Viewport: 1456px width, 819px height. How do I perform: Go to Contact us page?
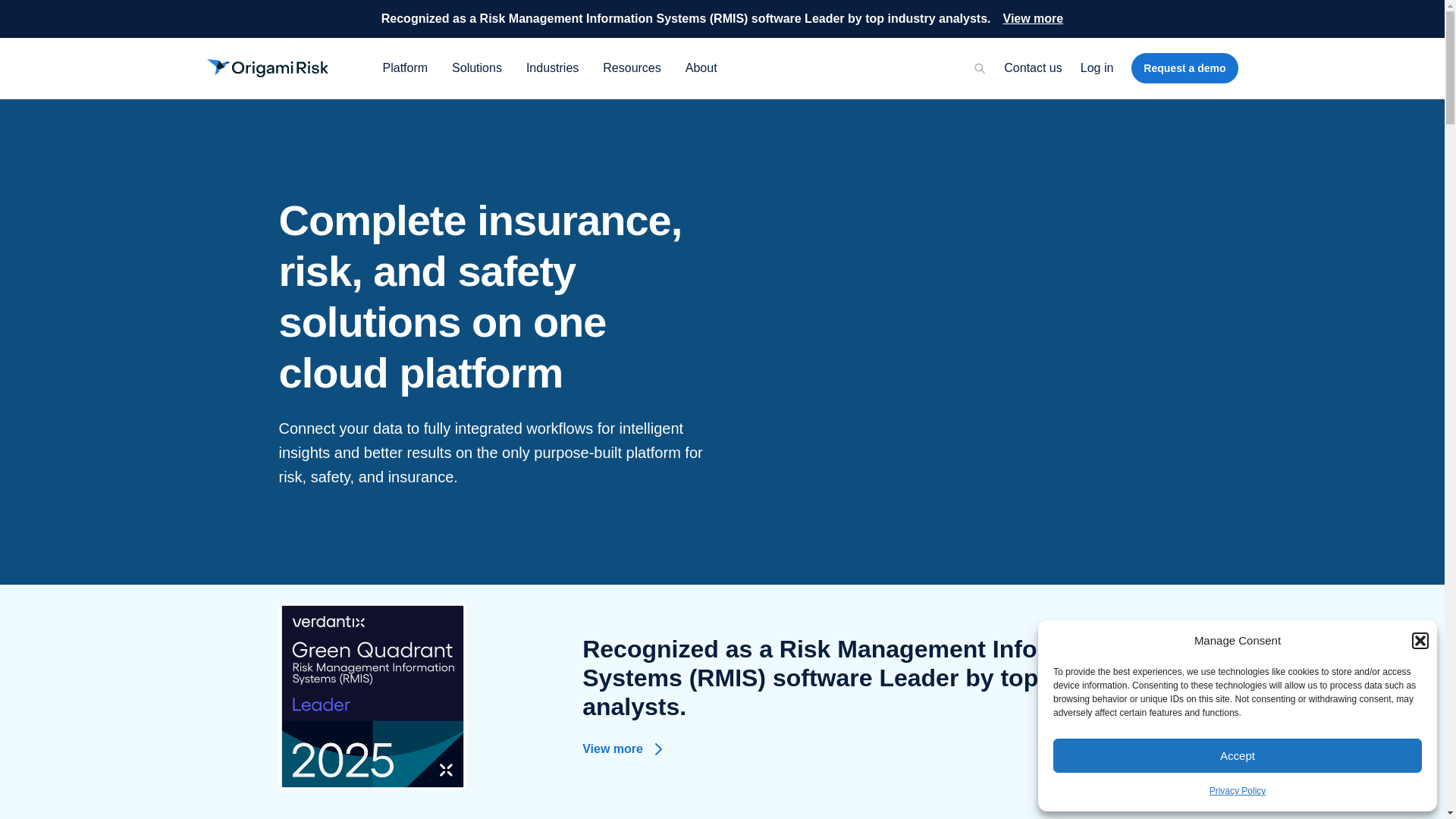1032,68
